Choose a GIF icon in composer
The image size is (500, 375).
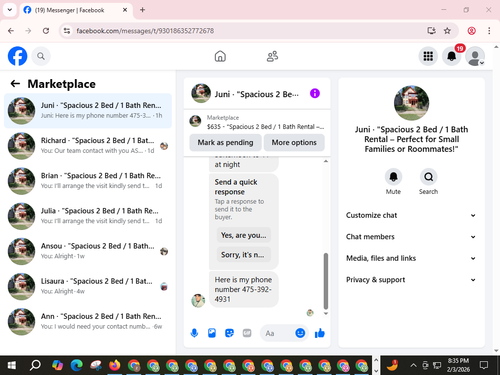click(247, 333)
